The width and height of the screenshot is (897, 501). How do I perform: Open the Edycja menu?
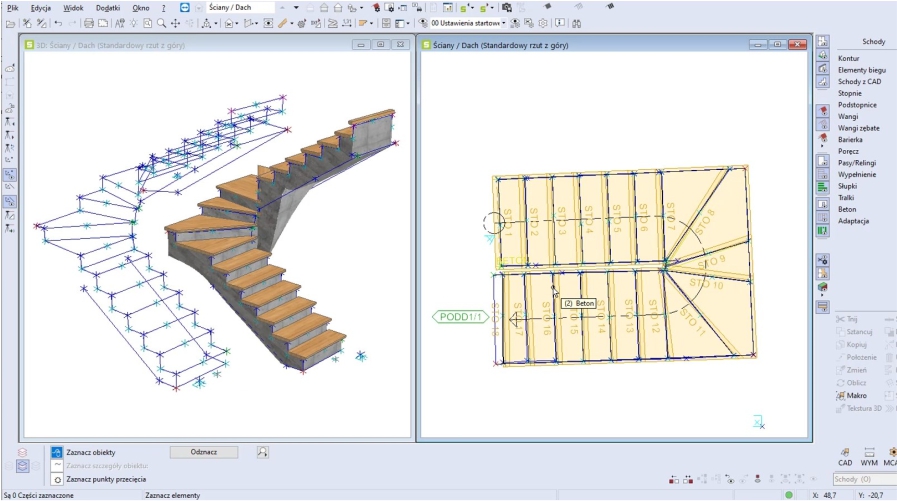(41, 7)
